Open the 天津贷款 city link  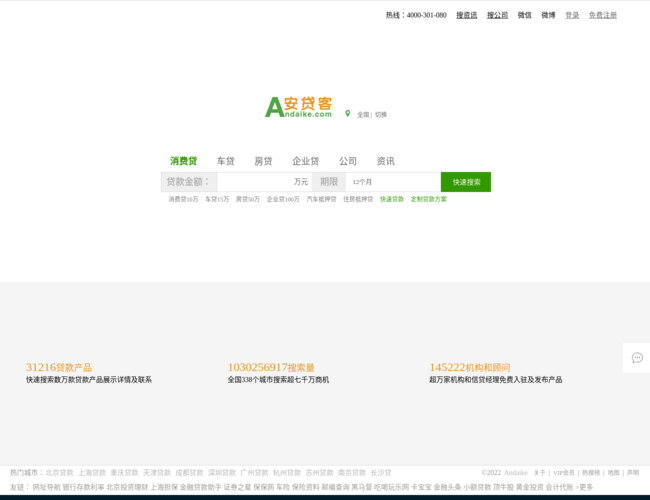[157, 473]
